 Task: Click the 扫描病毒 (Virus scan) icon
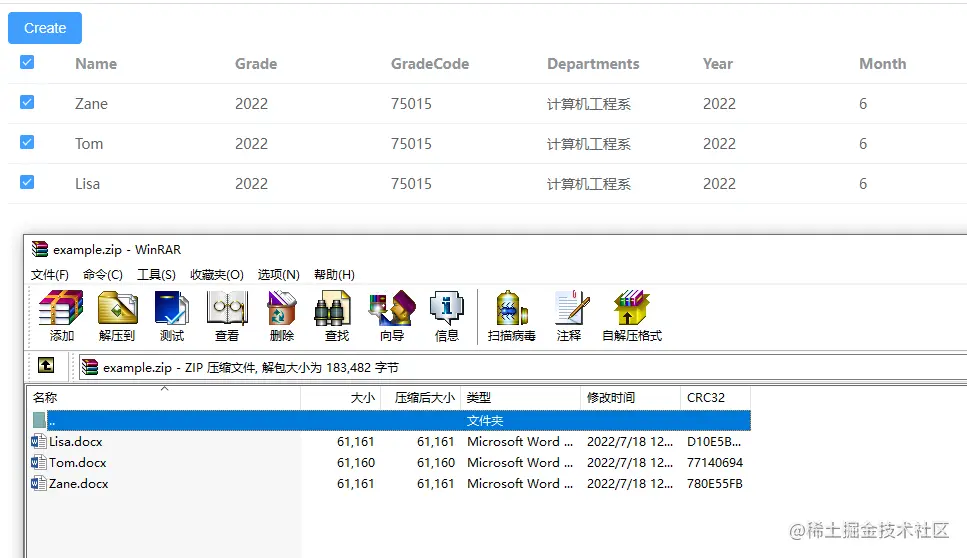click(x=512, y=308)
